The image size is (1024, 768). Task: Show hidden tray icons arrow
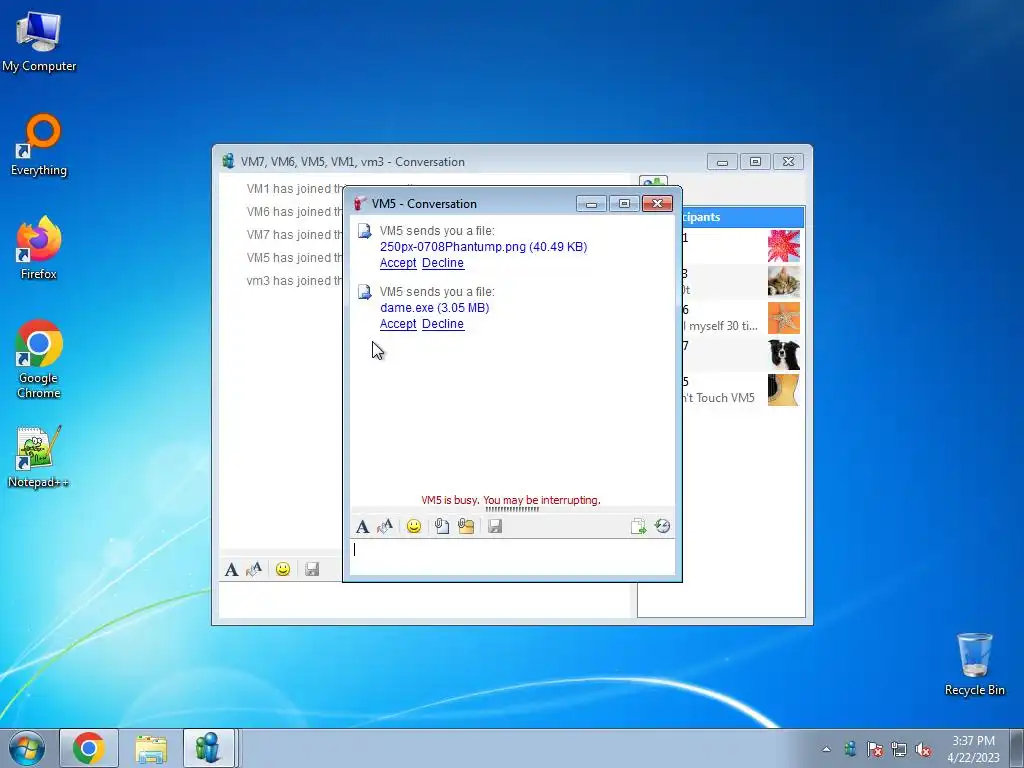click(x=826, y=749)
